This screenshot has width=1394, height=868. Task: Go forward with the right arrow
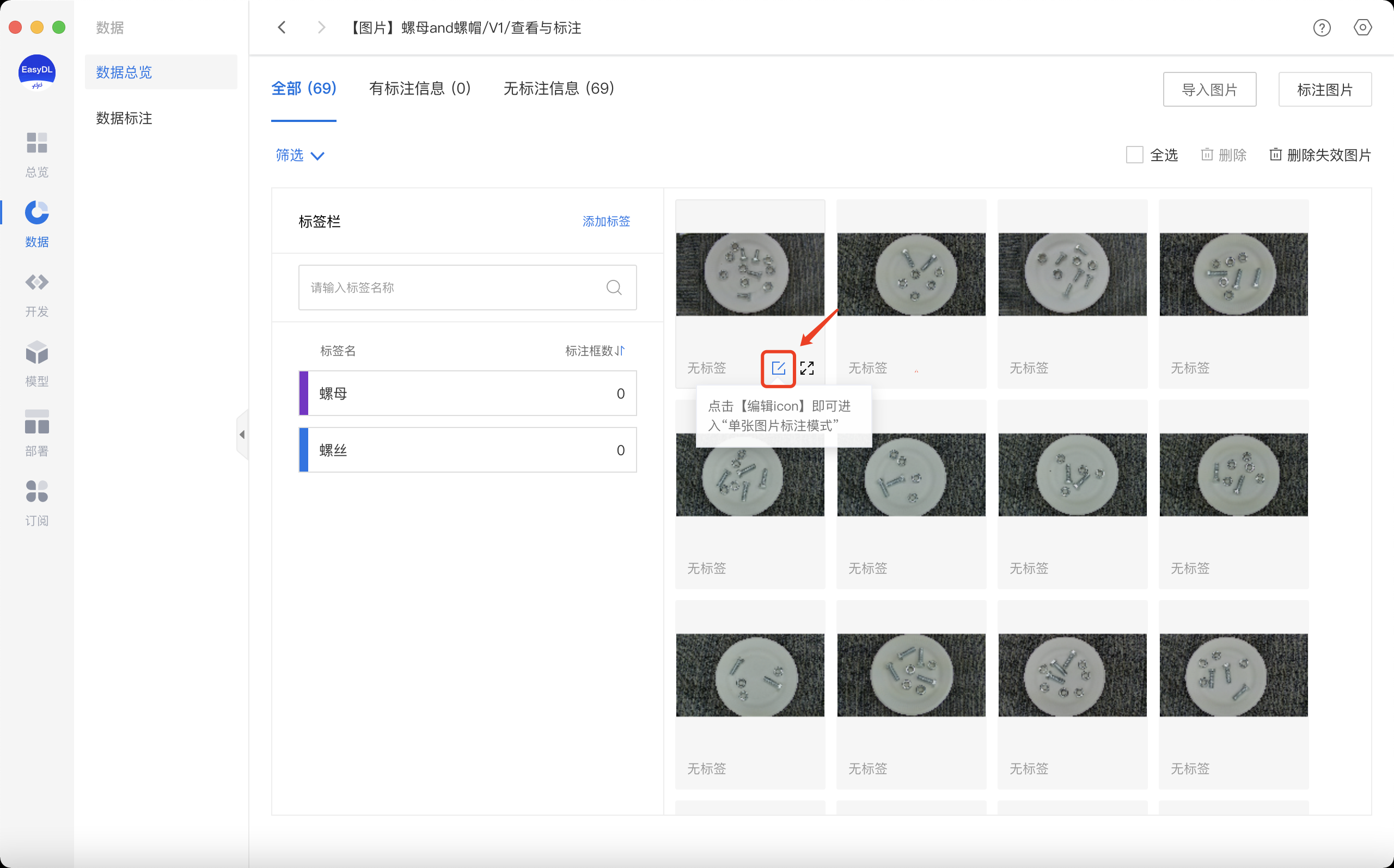pos(321,27)
